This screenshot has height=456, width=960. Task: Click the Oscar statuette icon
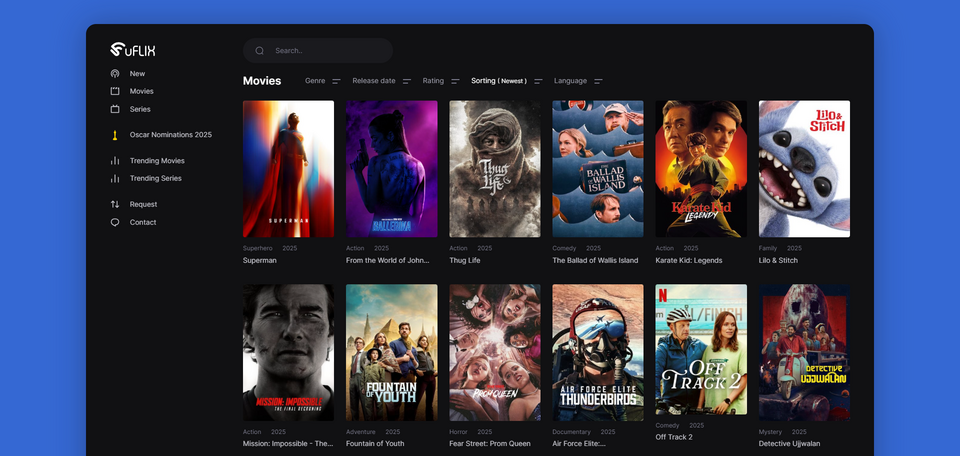114,135
